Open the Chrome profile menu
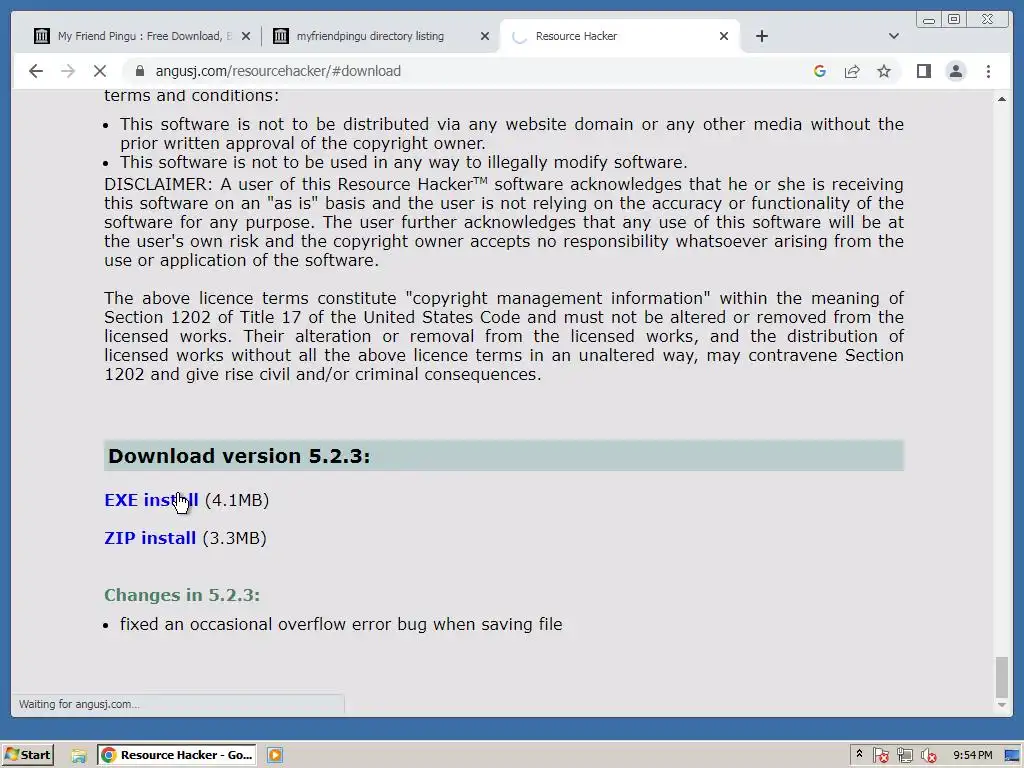 955,71
